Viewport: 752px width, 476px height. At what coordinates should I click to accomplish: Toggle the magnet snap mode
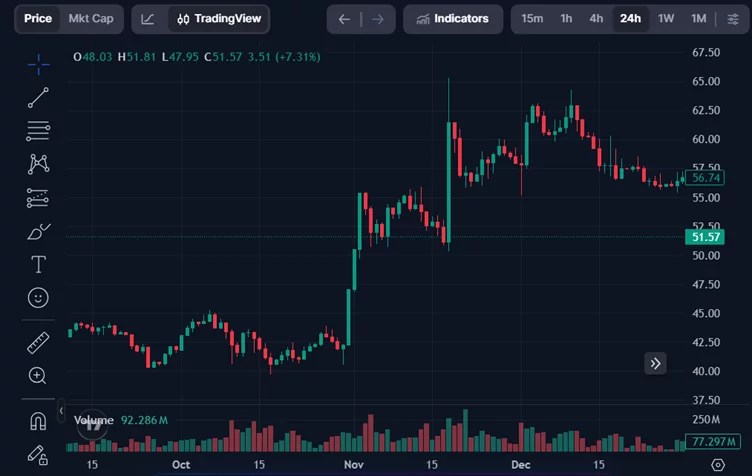[x=38, y=421]
